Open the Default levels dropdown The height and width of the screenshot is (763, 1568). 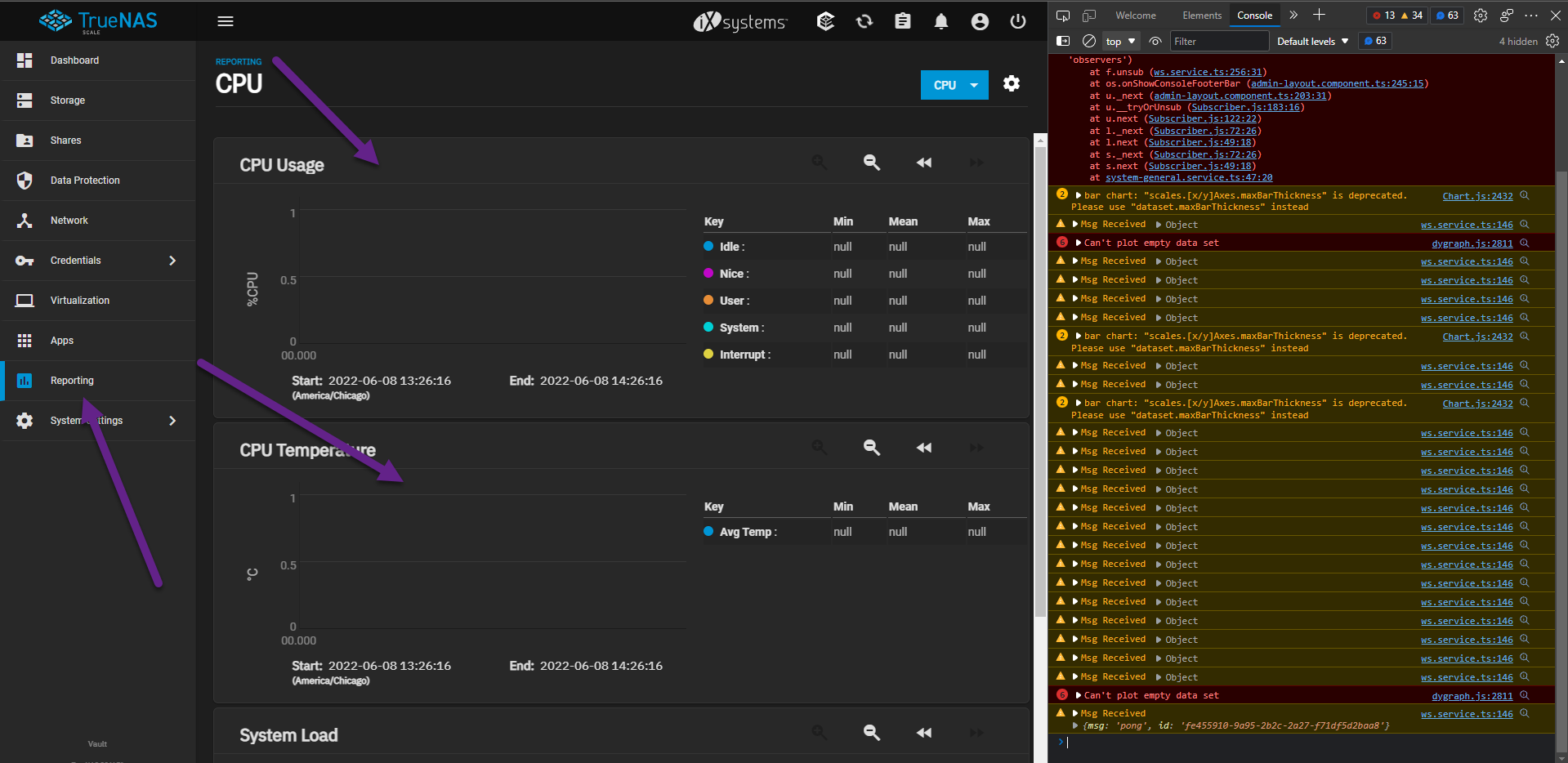1312,41
